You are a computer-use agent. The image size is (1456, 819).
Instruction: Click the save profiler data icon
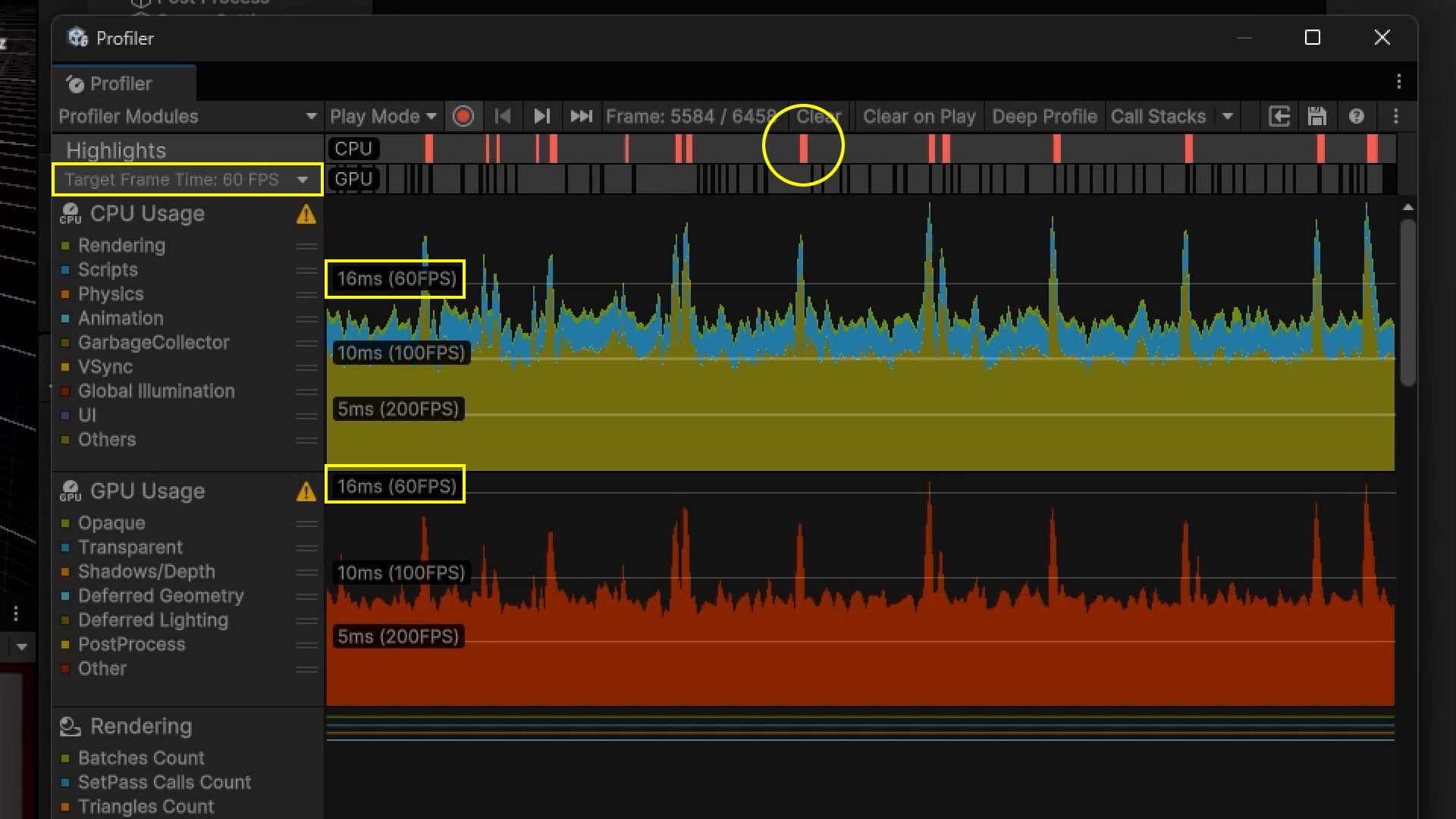[x=1317, y=117]
